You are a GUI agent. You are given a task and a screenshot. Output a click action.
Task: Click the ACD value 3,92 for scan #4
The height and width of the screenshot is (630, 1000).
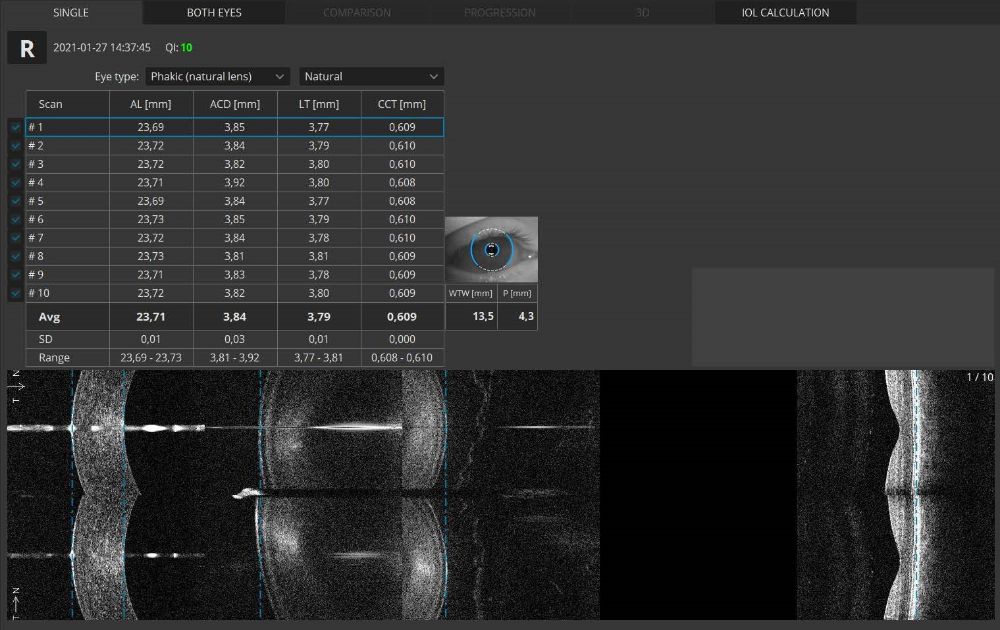[x=235, y=183]
